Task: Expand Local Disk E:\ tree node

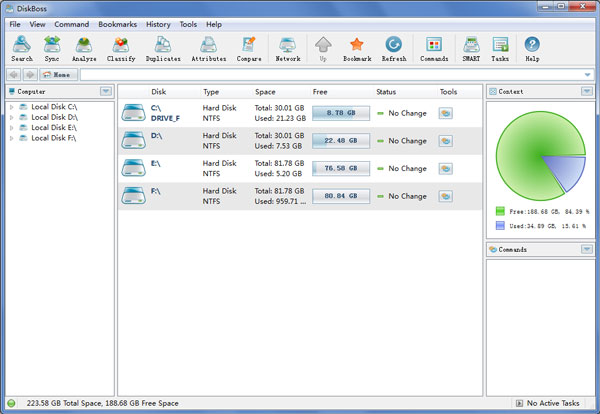Action: point(11,127)
